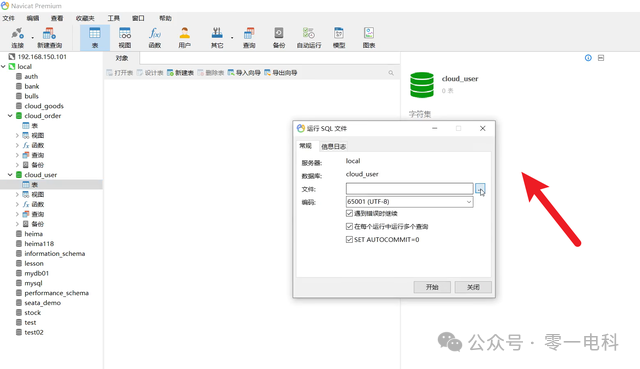Image resolution: width=640 pixels, height=369 pixels.
Task: Click the 新建查询 (New Query) toolbar icon
Action: click(x=49, y=38)
